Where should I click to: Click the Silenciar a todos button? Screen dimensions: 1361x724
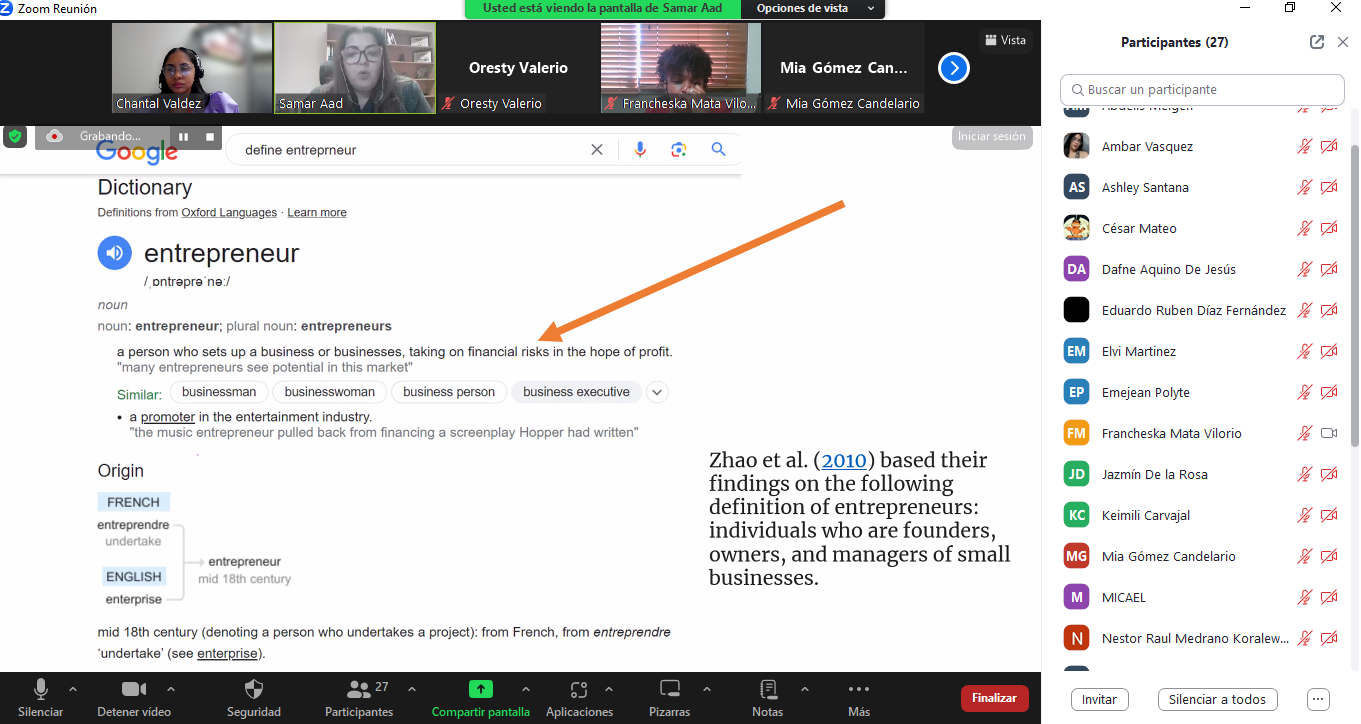(x=1217, y=699)
